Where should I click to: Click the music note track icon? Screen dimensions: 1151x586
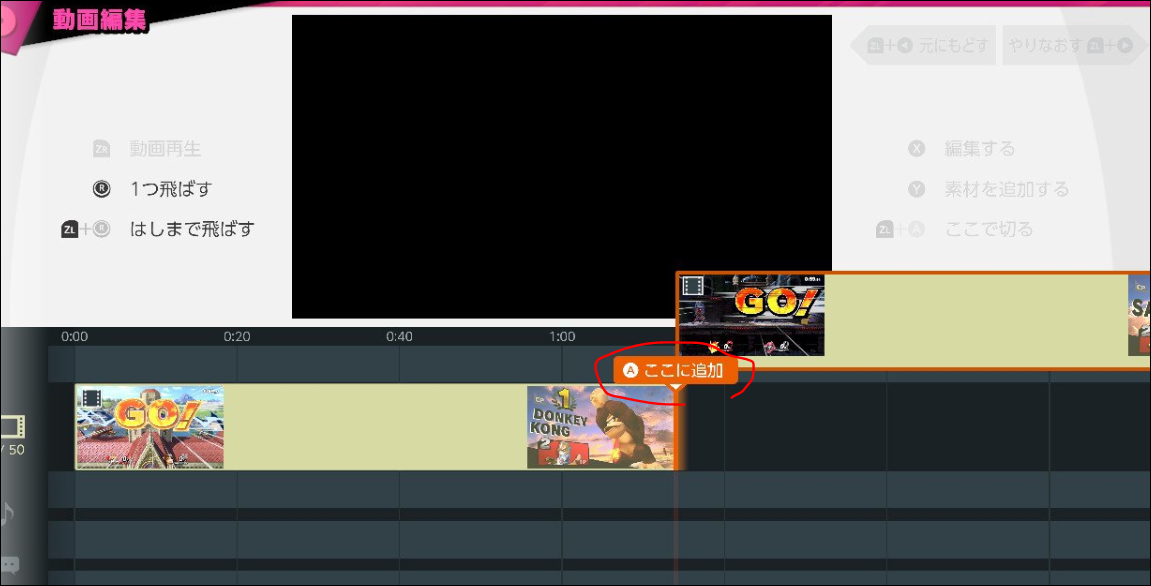(x=7, y=513)
